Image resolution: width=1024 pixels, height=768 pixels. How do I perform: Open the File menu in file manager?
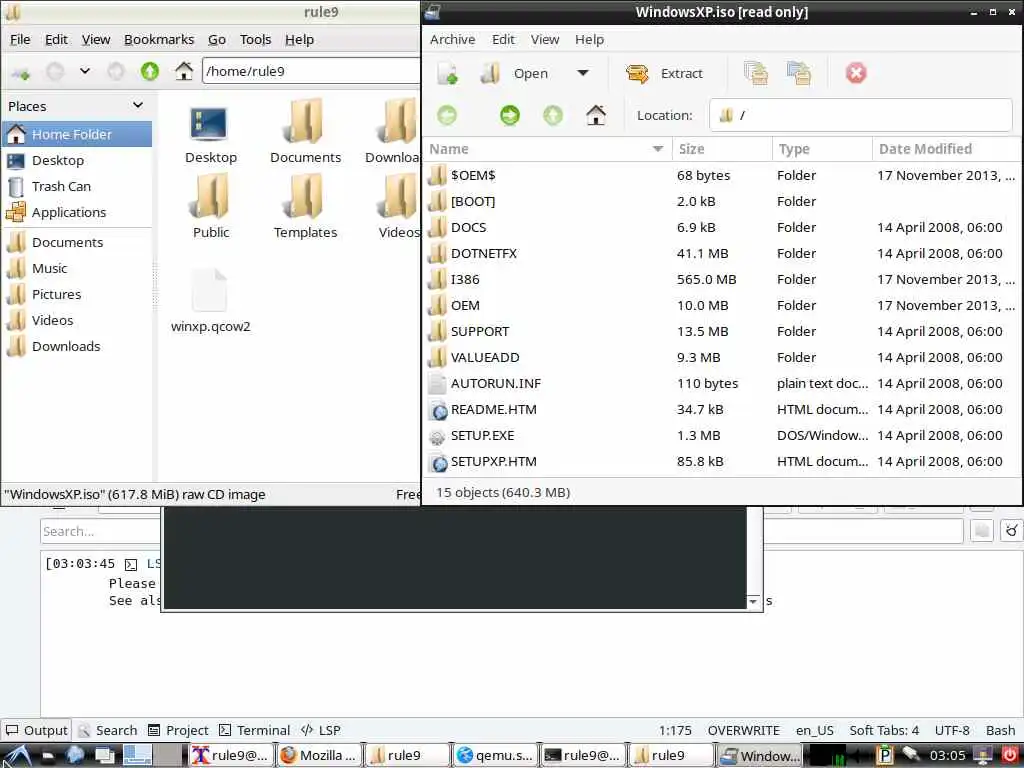(x=20, y=40)
